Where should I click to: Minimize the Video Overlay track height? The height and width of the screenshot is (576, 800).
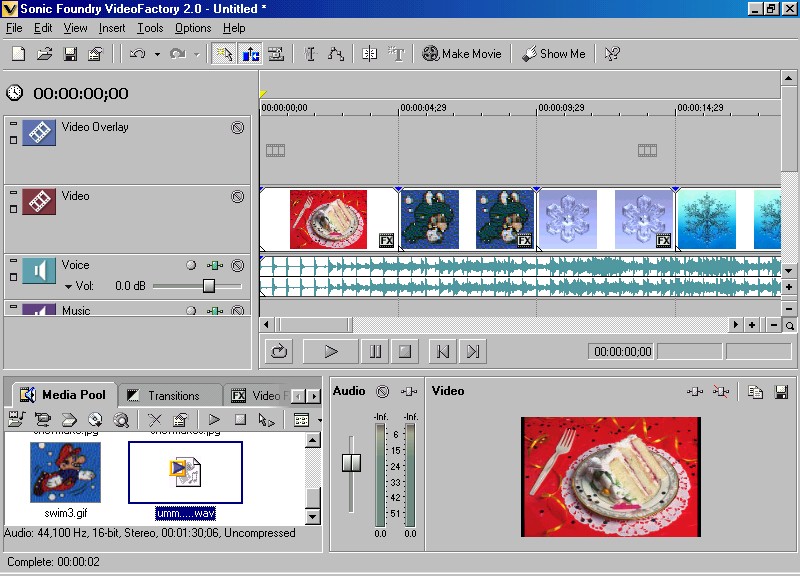(14, 123)
